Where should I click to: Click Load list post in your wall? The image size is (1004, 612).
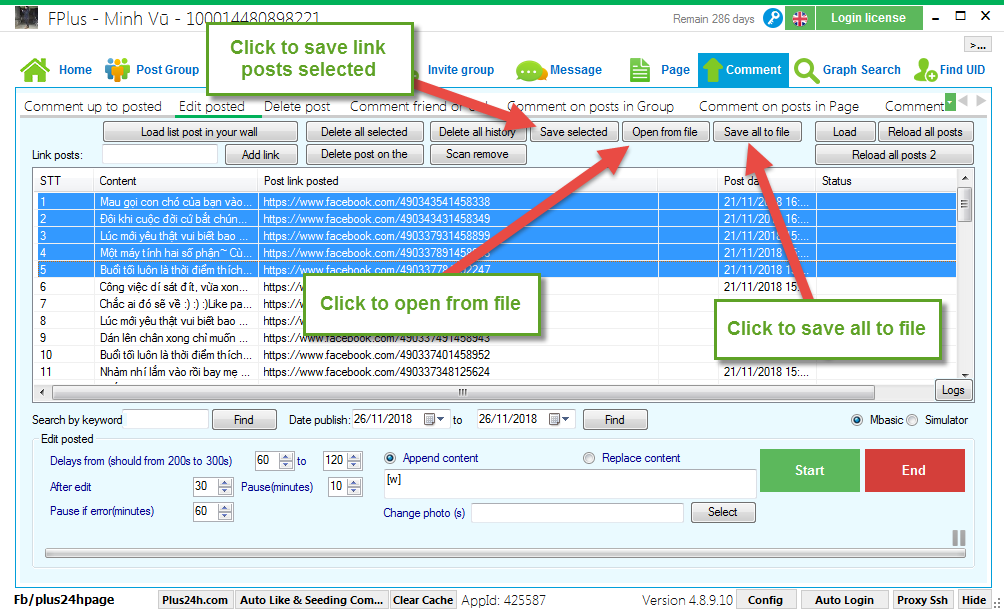pos(200,132)
